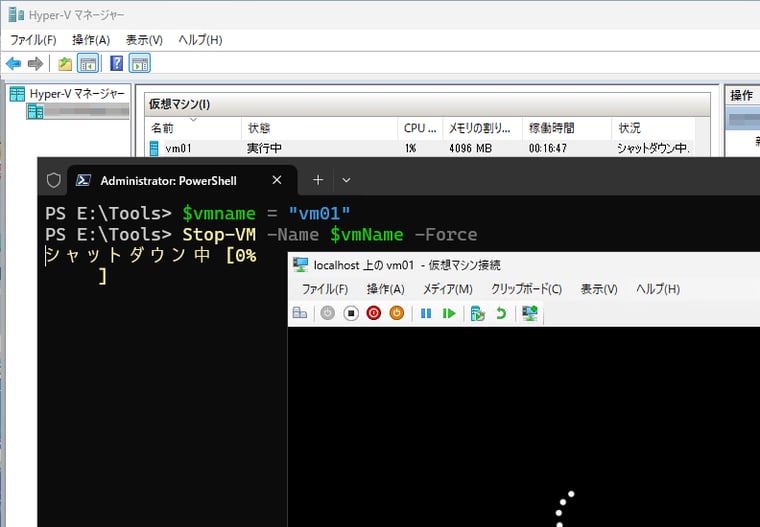
Task: Select the vm01 virtual machine row
Action: [421, 148]
